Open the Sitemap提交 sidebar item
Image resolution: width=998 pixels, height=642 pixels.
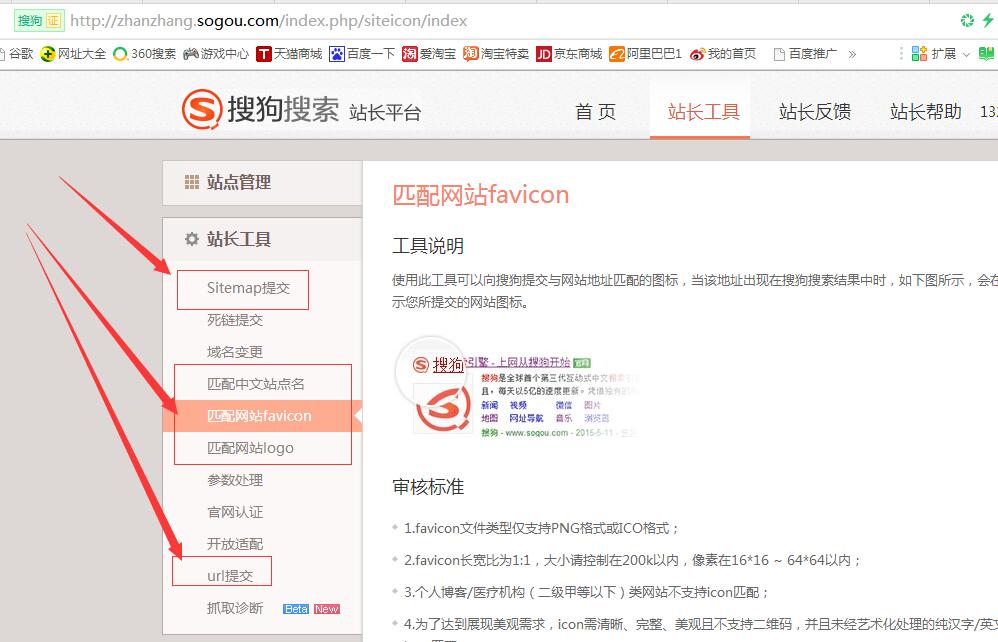[248, 288]
